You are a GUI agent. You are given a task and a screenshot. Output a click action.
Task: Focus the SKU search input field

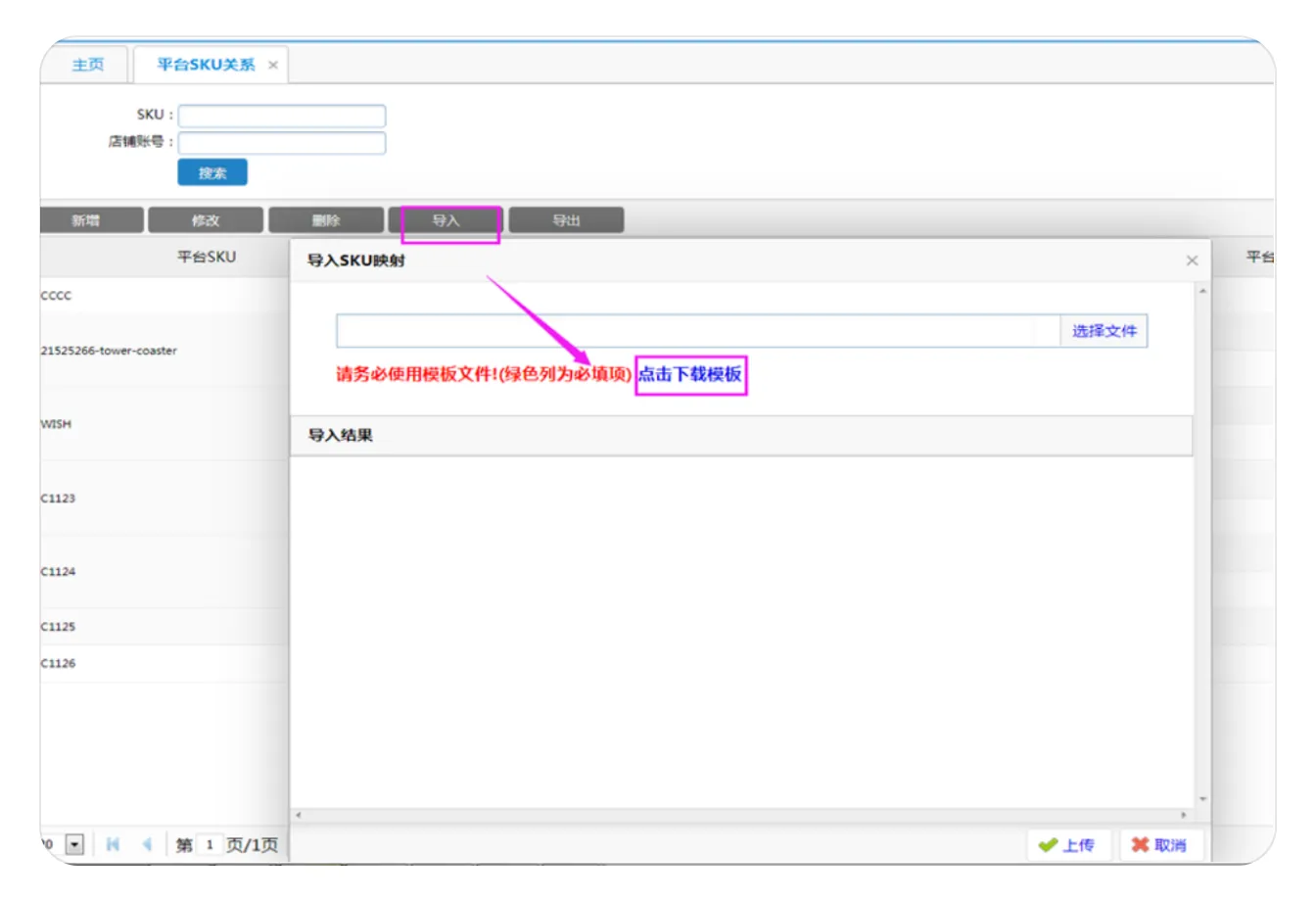pyautogui.click(x=282, y=116)
